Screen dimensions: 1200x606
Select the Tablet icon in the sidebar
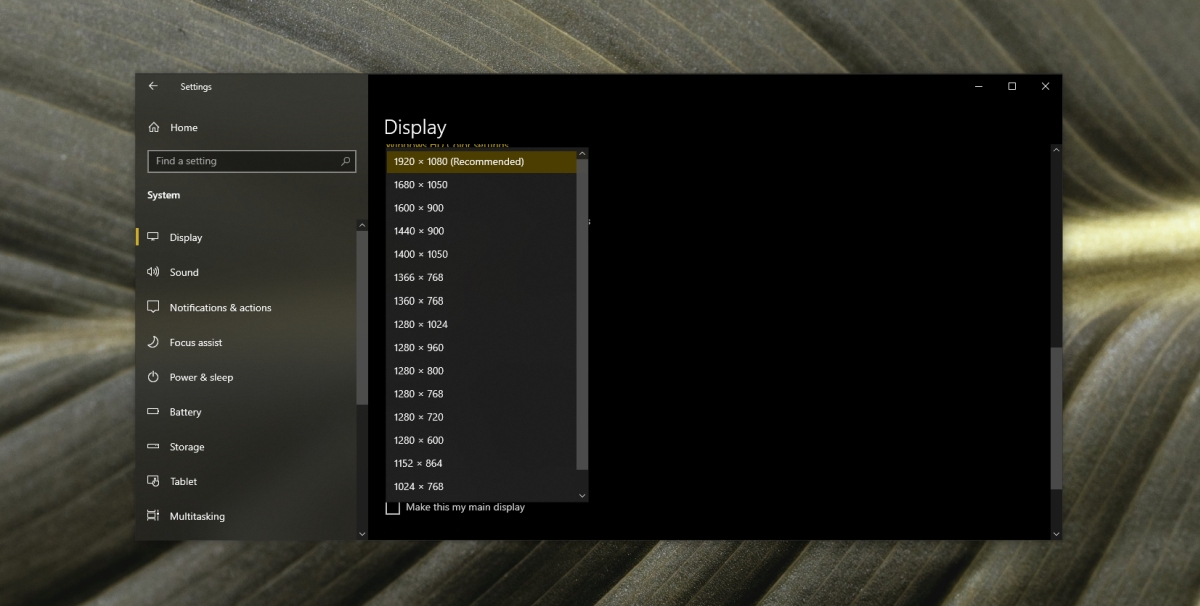(153, 481)
